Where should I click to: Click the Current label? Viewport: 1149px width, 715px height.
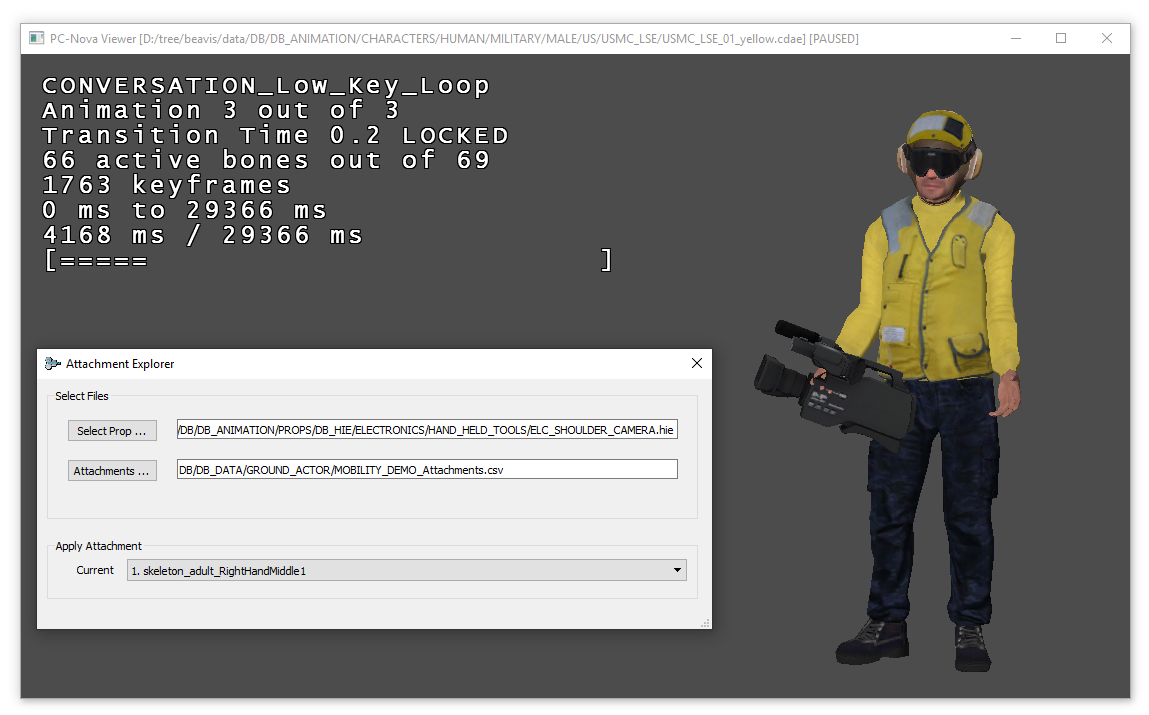95,570
